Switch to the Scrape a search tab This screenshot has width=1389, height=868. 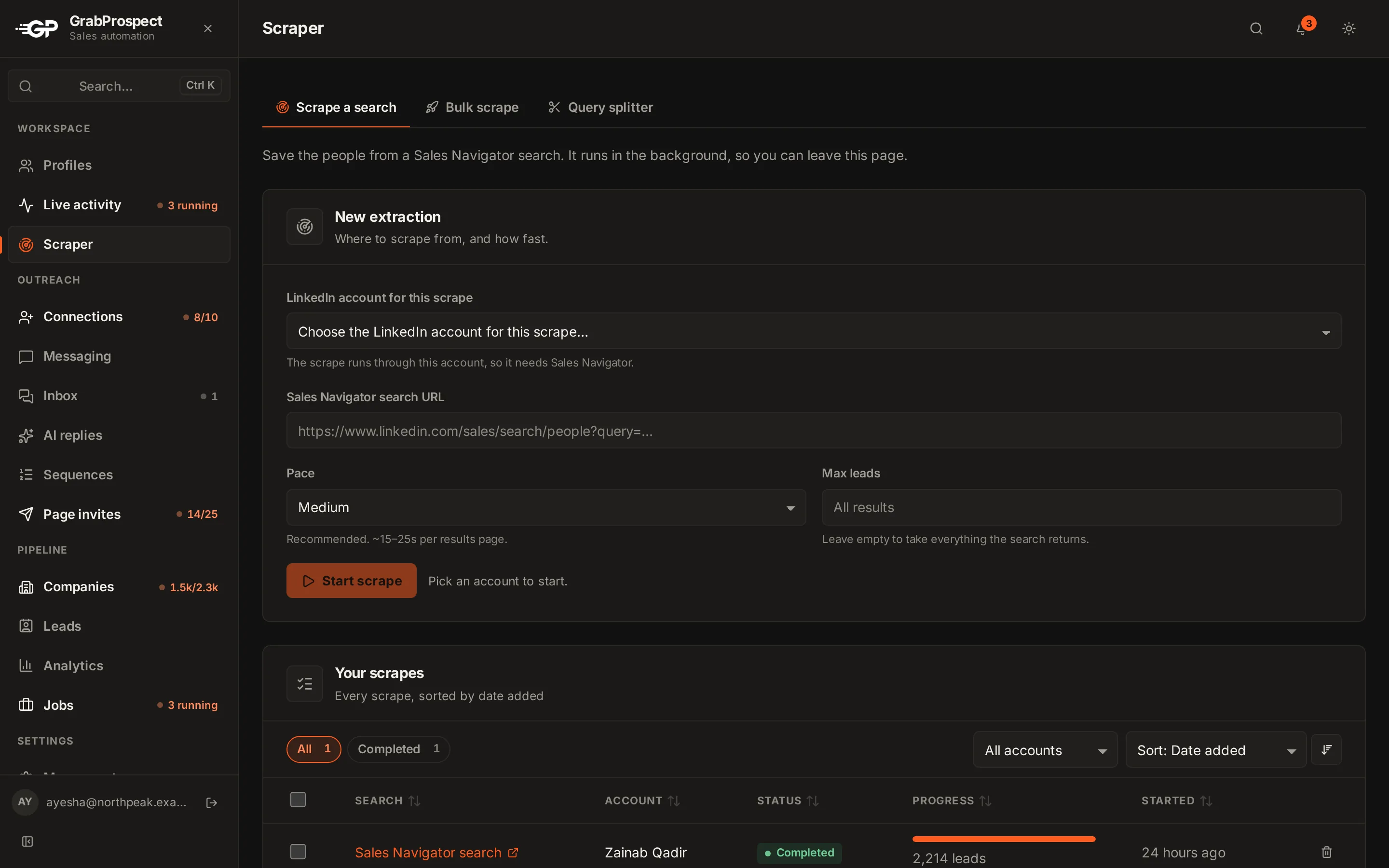pyautogui.click(x=336, y=108)
